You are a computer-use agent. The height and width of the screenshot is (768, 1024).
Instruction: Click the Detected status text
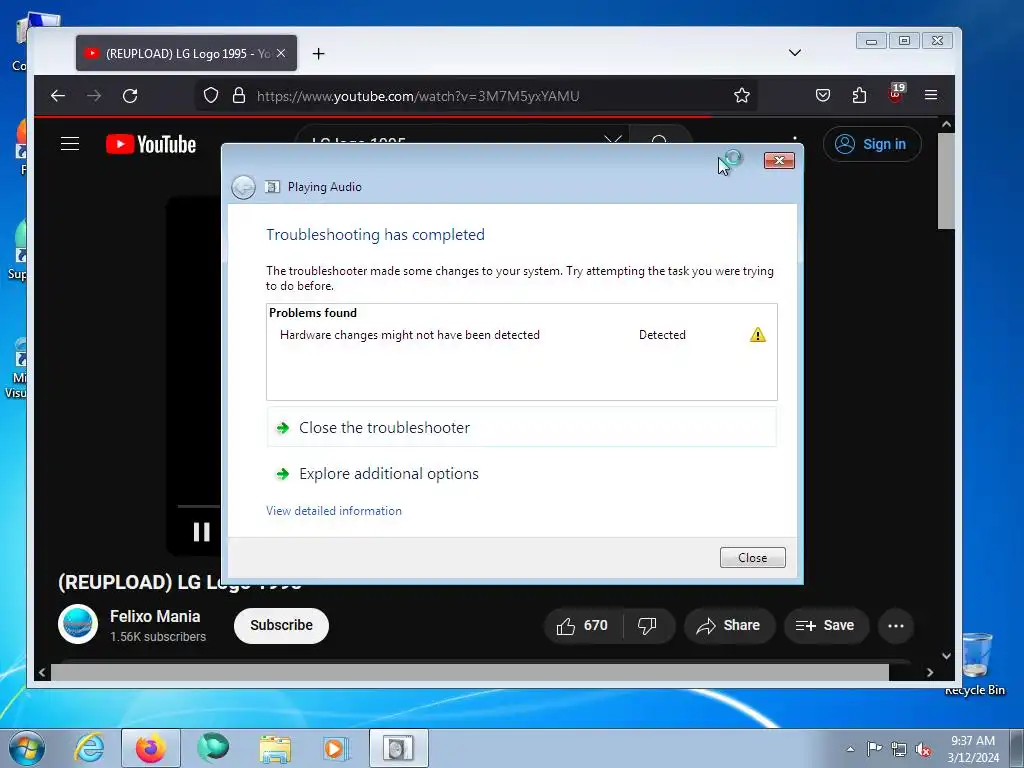[x=662, y=335]
